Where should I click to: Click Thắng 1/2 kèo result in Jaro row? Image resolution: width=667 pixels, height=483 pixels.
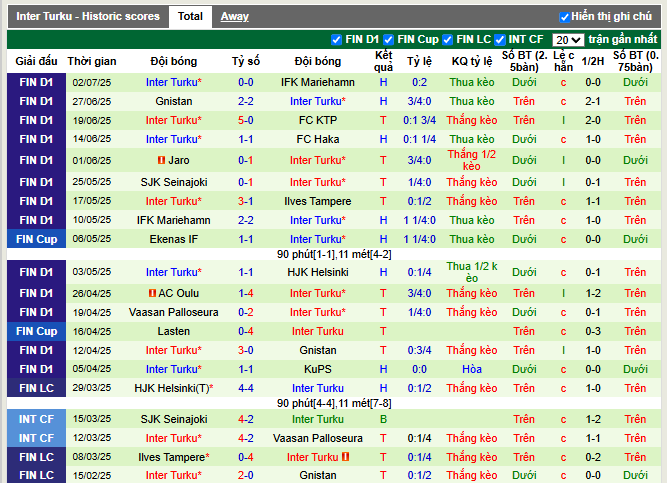click(472, 160)
